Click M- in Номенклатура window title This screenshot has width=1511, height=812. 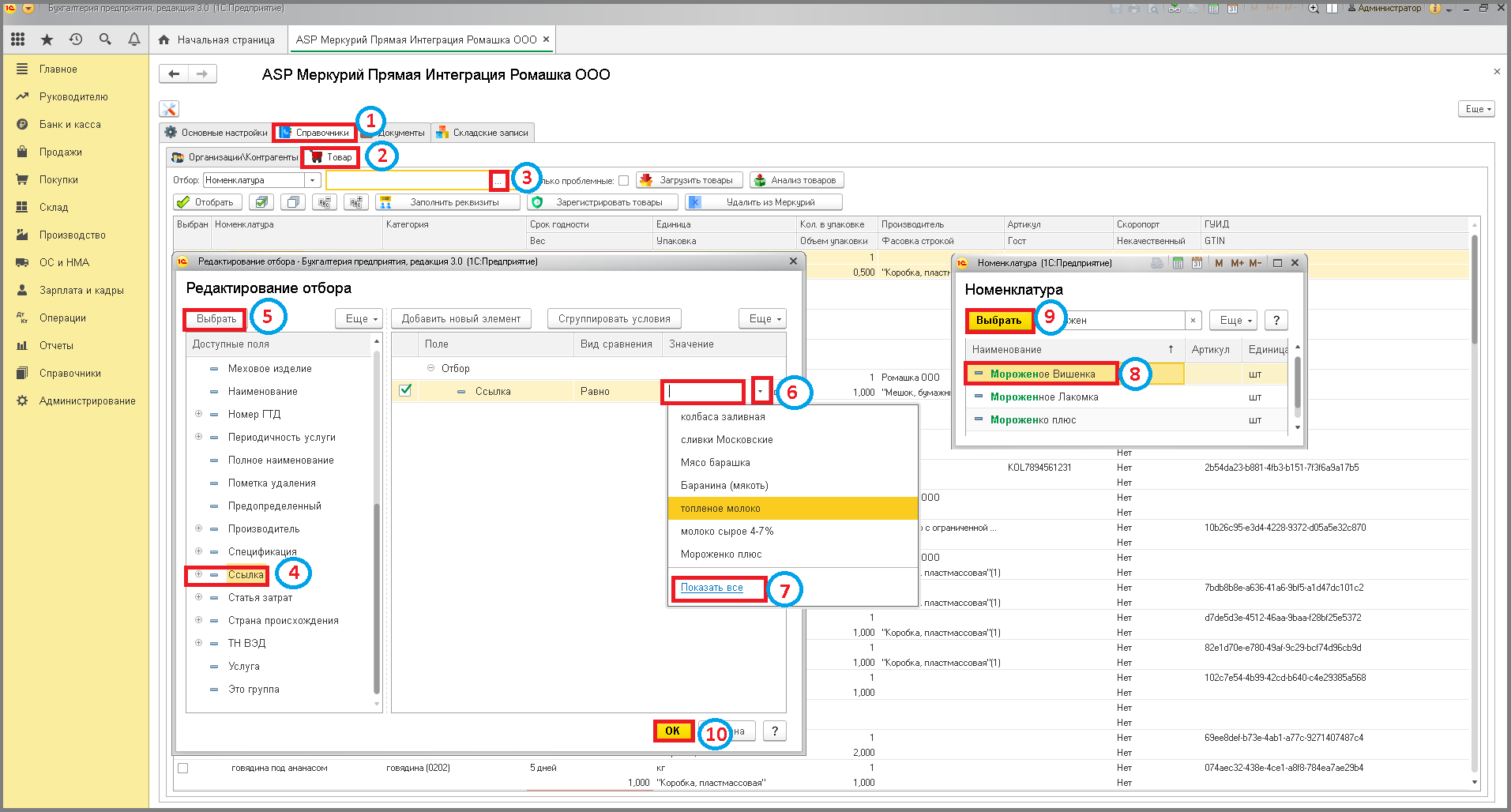point(1255,263)
